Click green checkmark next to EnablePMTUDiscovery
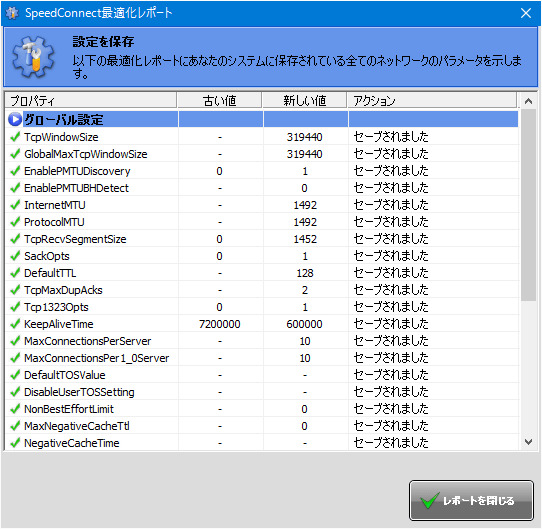This screenshot has width=542, height=529. [15, 171]
